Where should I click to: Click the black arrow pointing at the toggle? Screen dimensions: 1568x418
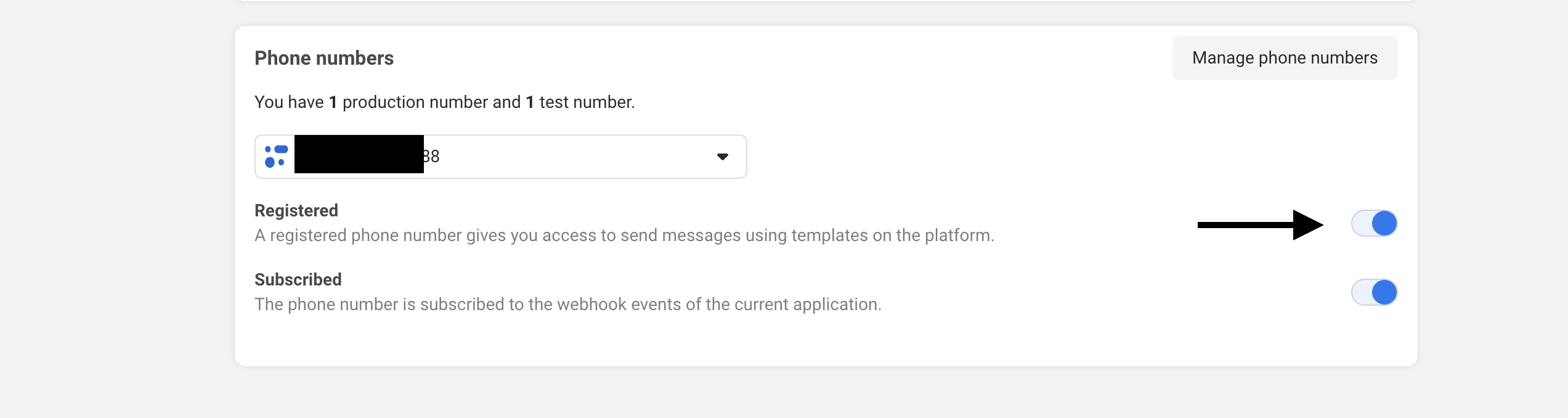pos(1260,225)
